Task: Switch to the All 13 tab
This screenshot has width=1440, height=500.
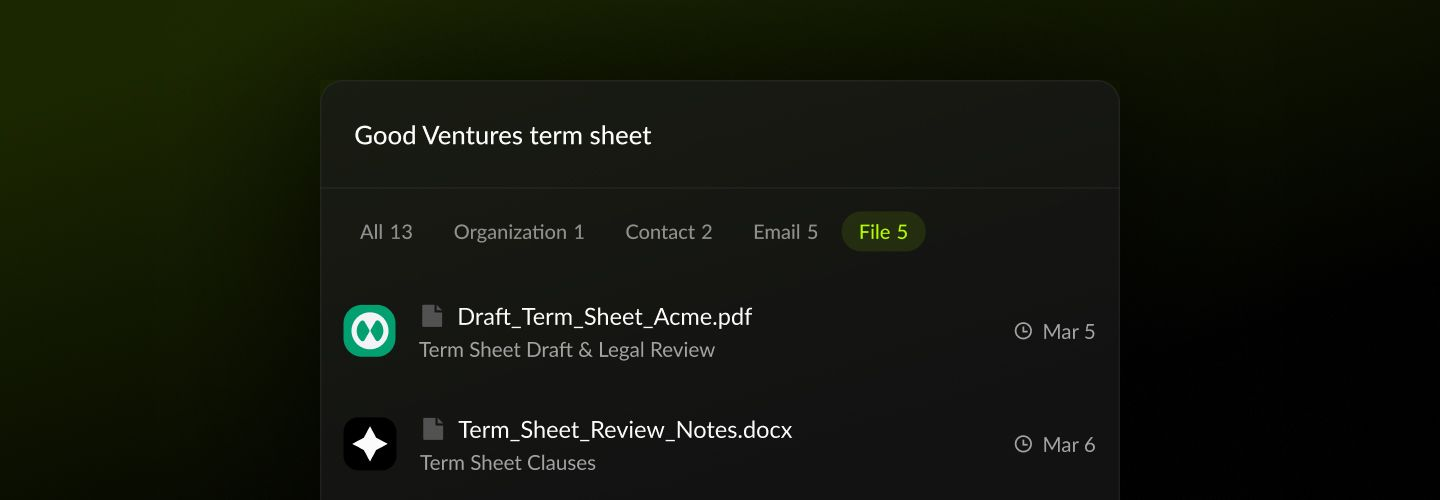Action: point(386,232)
